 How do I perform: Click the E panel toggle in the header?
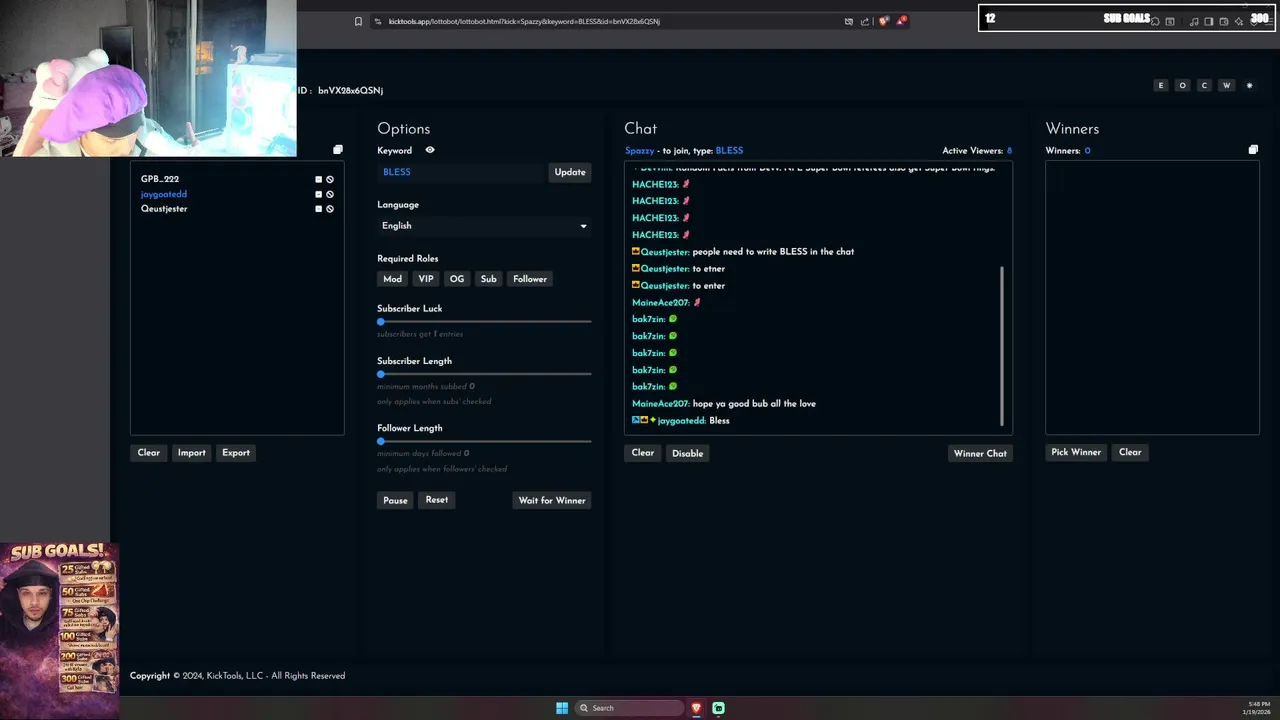[1161, 86]
